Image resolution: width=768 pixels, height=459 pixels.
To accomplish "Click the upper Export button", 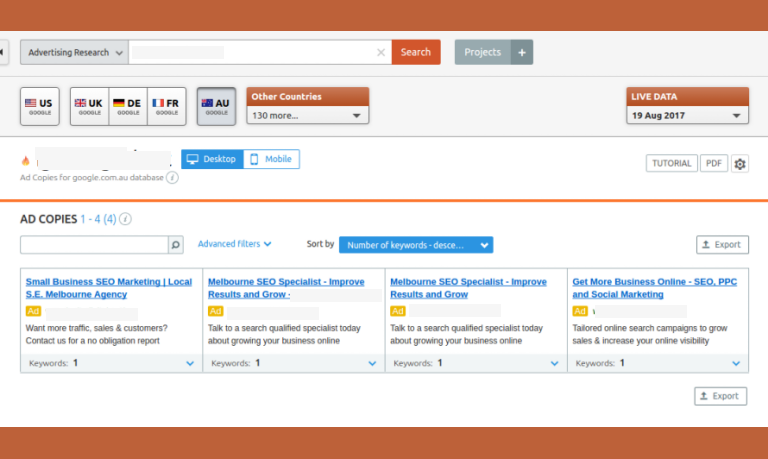I will (x=721, y=244).
